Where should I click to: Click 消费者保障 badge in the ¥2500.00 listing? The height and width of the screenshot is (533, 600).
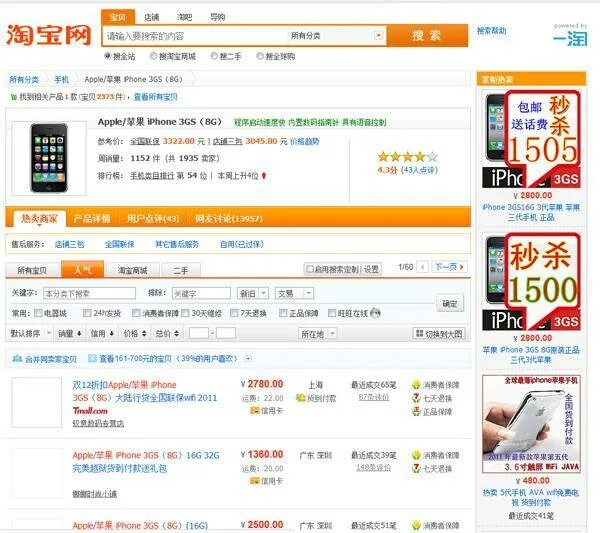click(x=416, y=526)
